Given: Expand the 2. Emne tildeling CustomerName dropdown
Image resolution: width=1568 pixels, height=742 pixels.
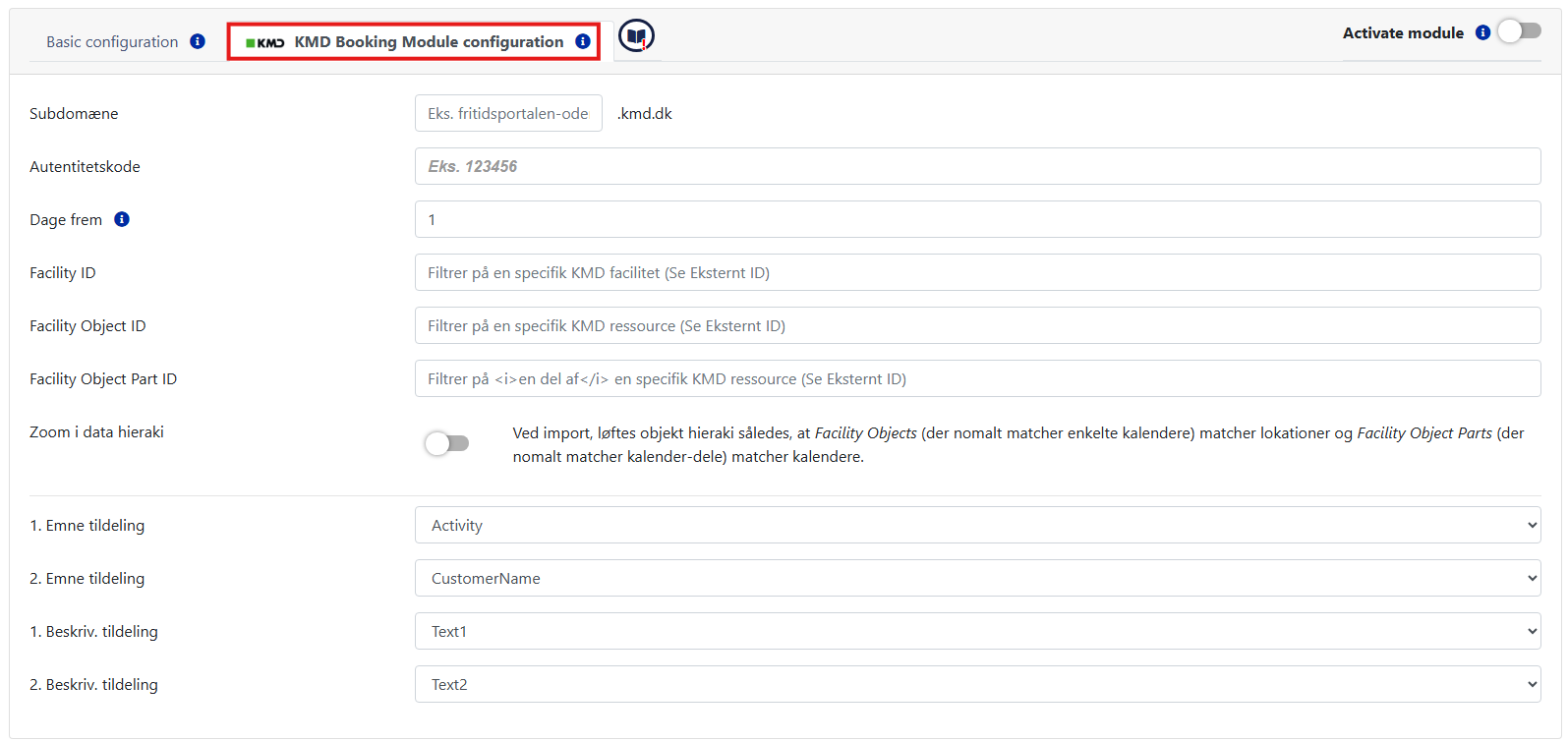Looking at the screenshot, I should [x=977, y=578].
